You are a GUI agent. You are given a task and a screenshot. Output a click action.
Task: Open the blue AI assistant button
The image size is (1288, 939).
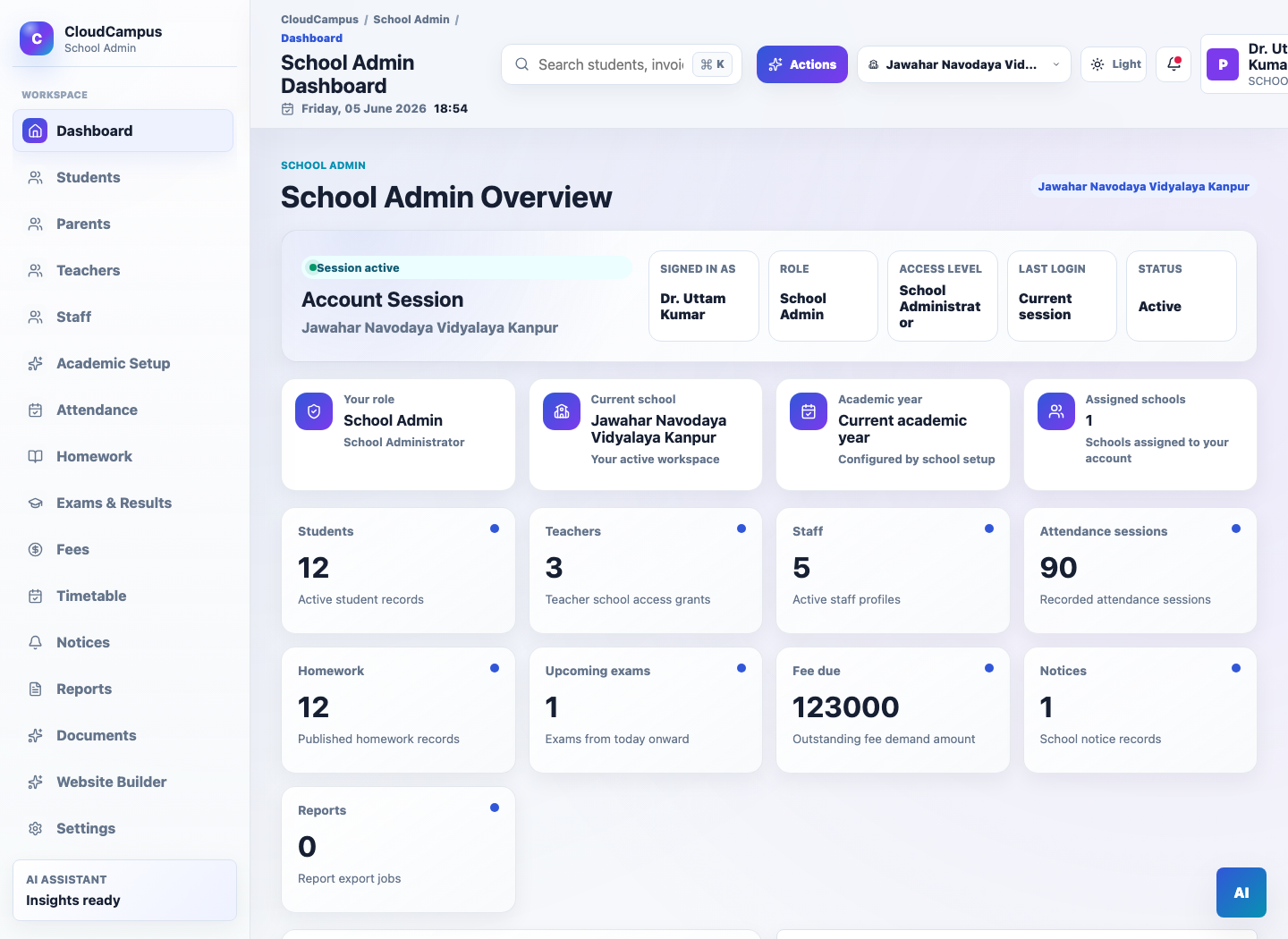click(x=1241, y=892)
